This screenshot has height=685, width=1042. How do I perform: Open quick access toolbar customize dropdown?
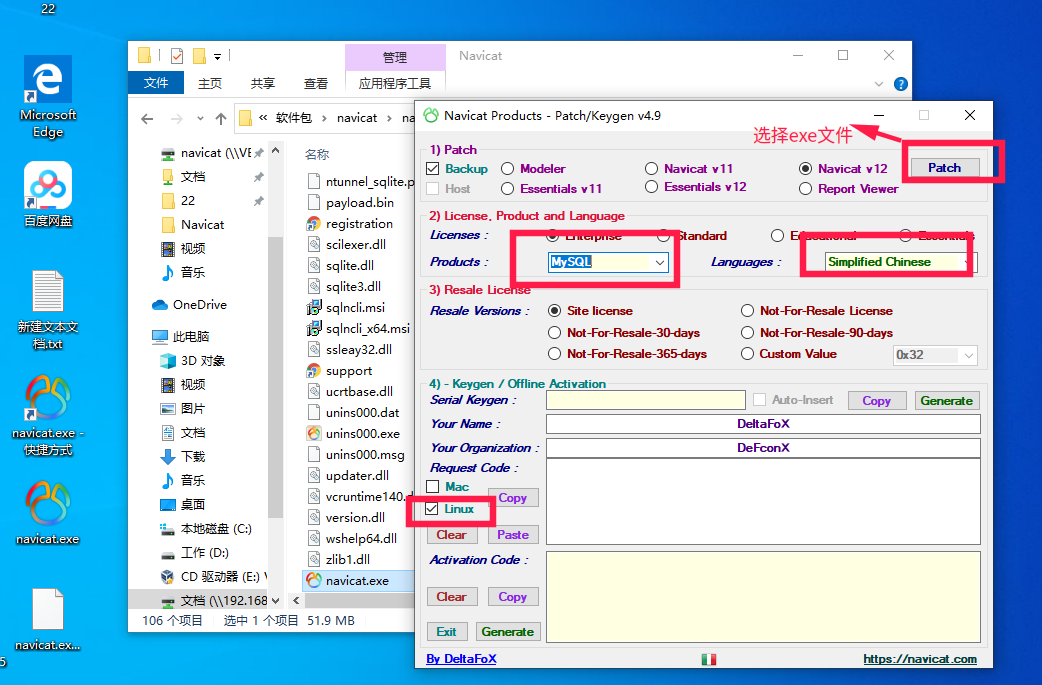[x=217, y=56]
